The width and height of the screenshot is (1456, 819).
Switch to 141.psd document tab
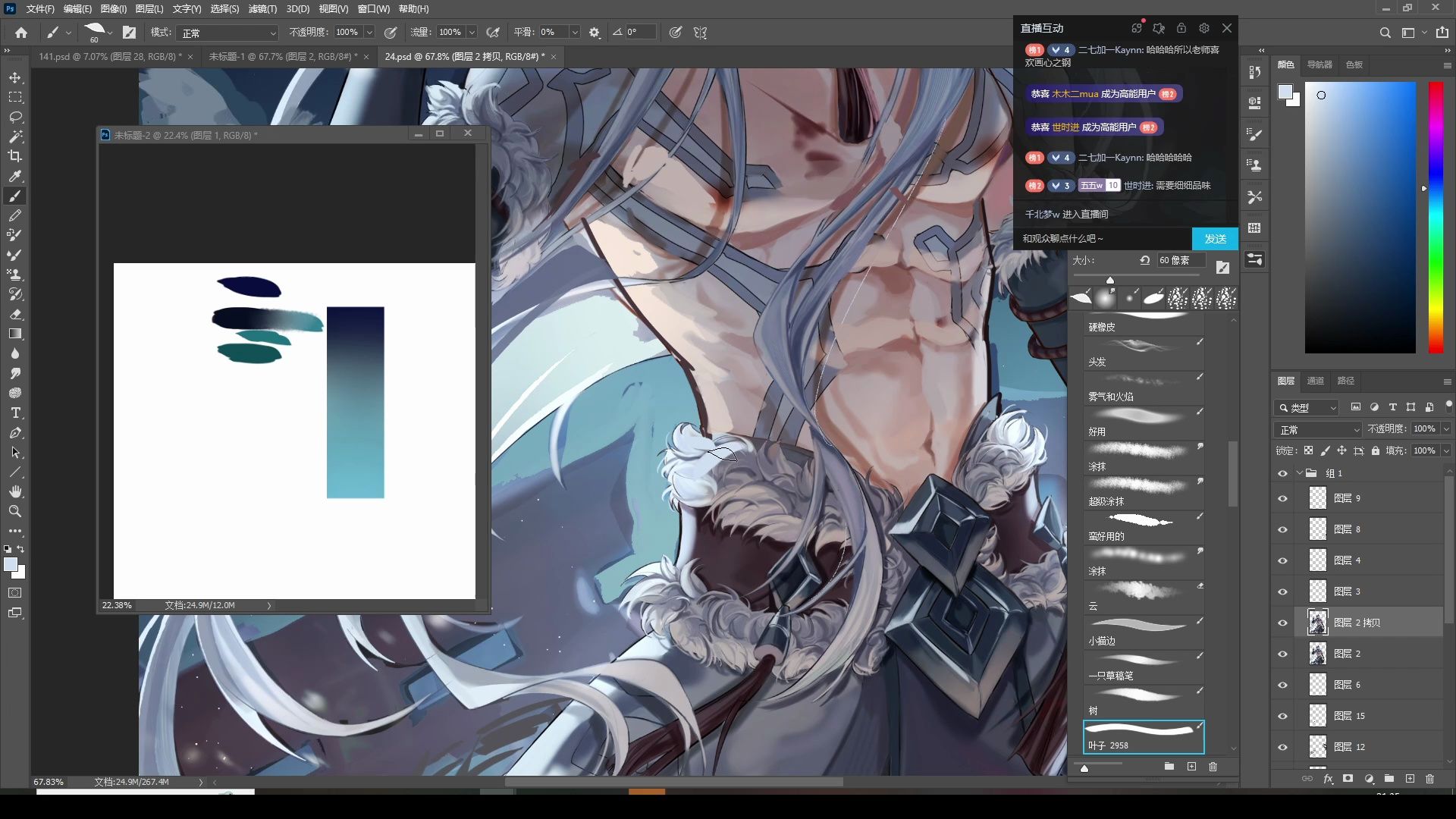(x=110, y=57)
